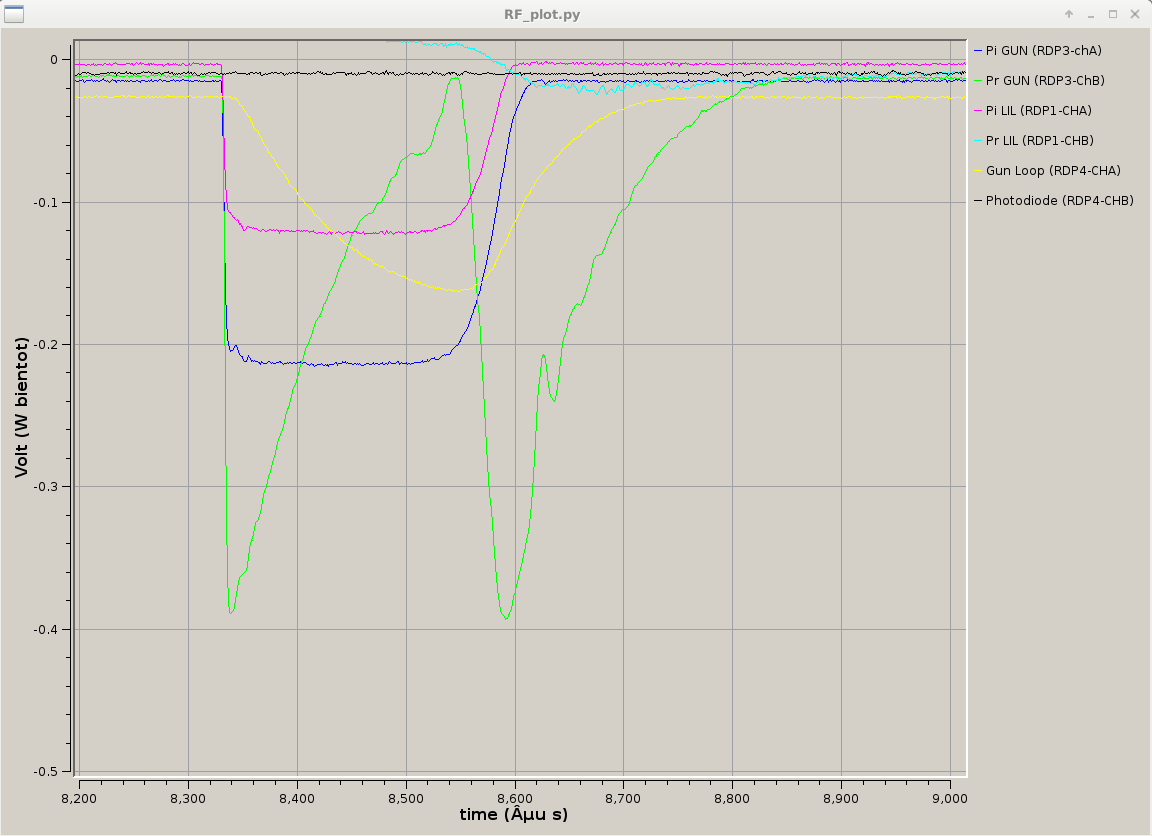1152x836 pixels.
Task: Minimize the RF_plot.py window
Action: pyautogui.click(x=1091, y=15)
